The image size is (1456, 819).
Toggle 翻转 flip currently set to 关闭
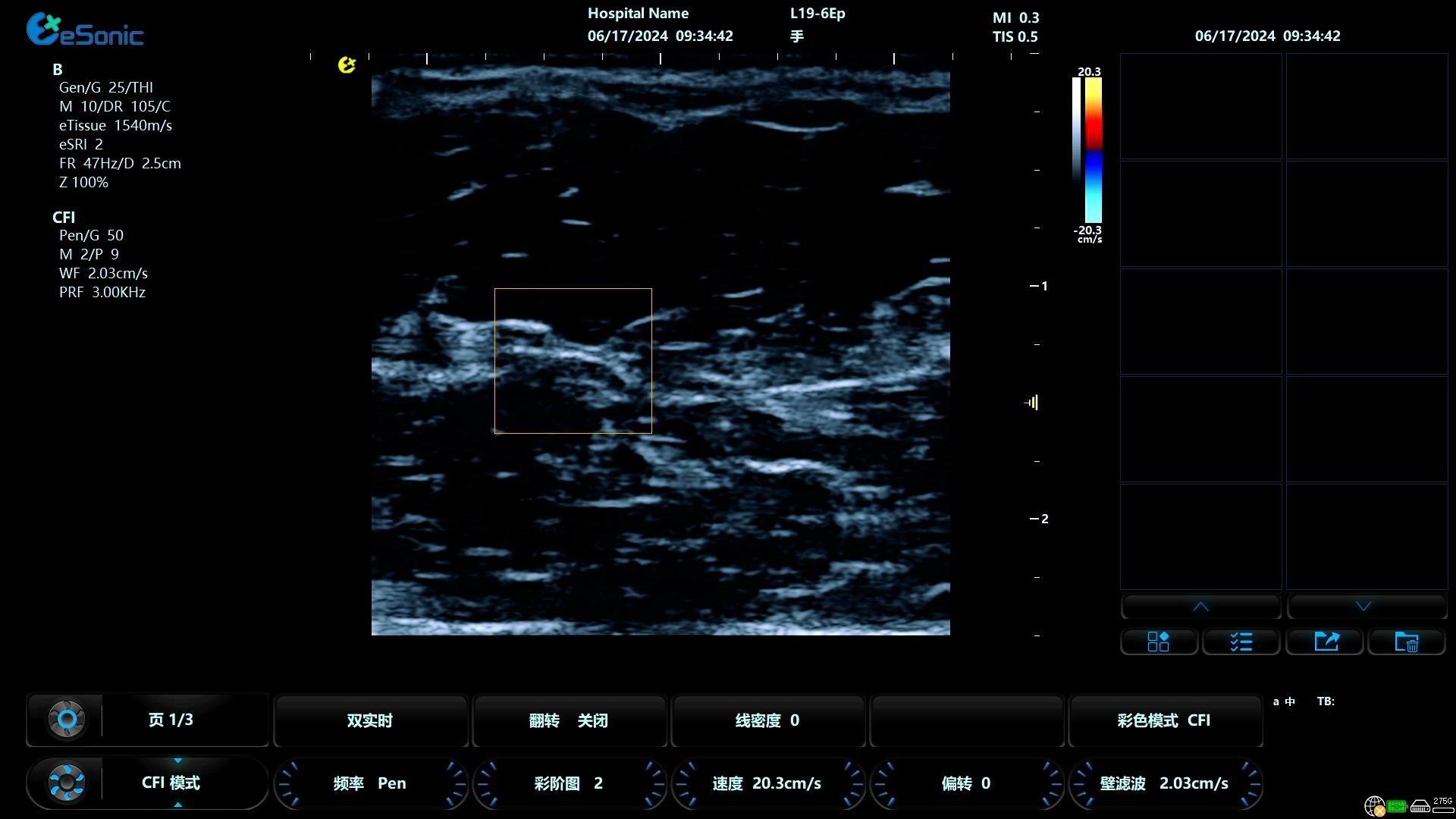[569, 720]
